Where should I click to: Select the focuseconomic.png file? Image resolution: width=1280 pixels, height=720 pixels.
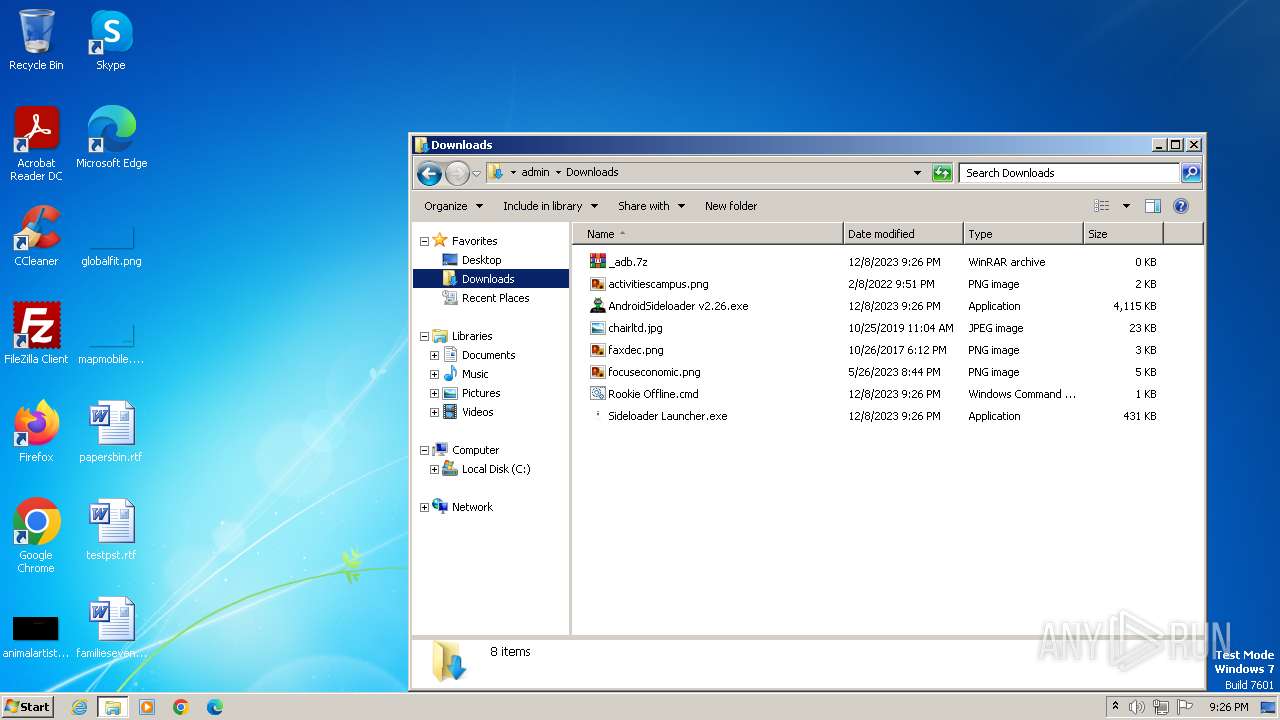click(654, 372)
